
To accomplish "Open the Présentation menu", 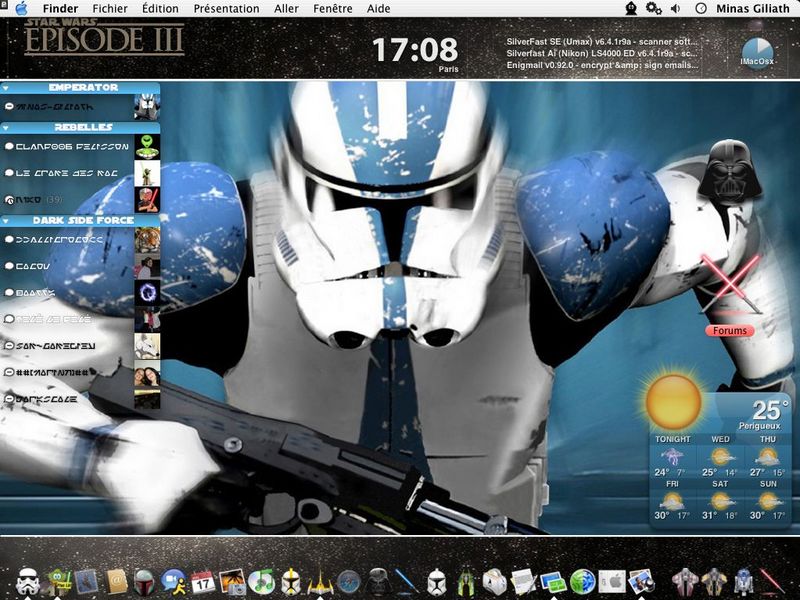I will (x=227, y=9).
